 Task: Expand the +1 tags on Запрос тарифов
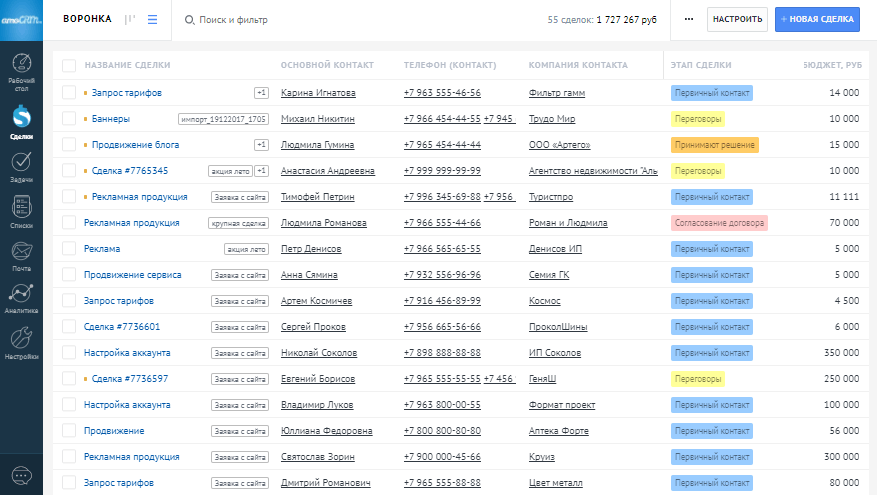tap(261, 93)
